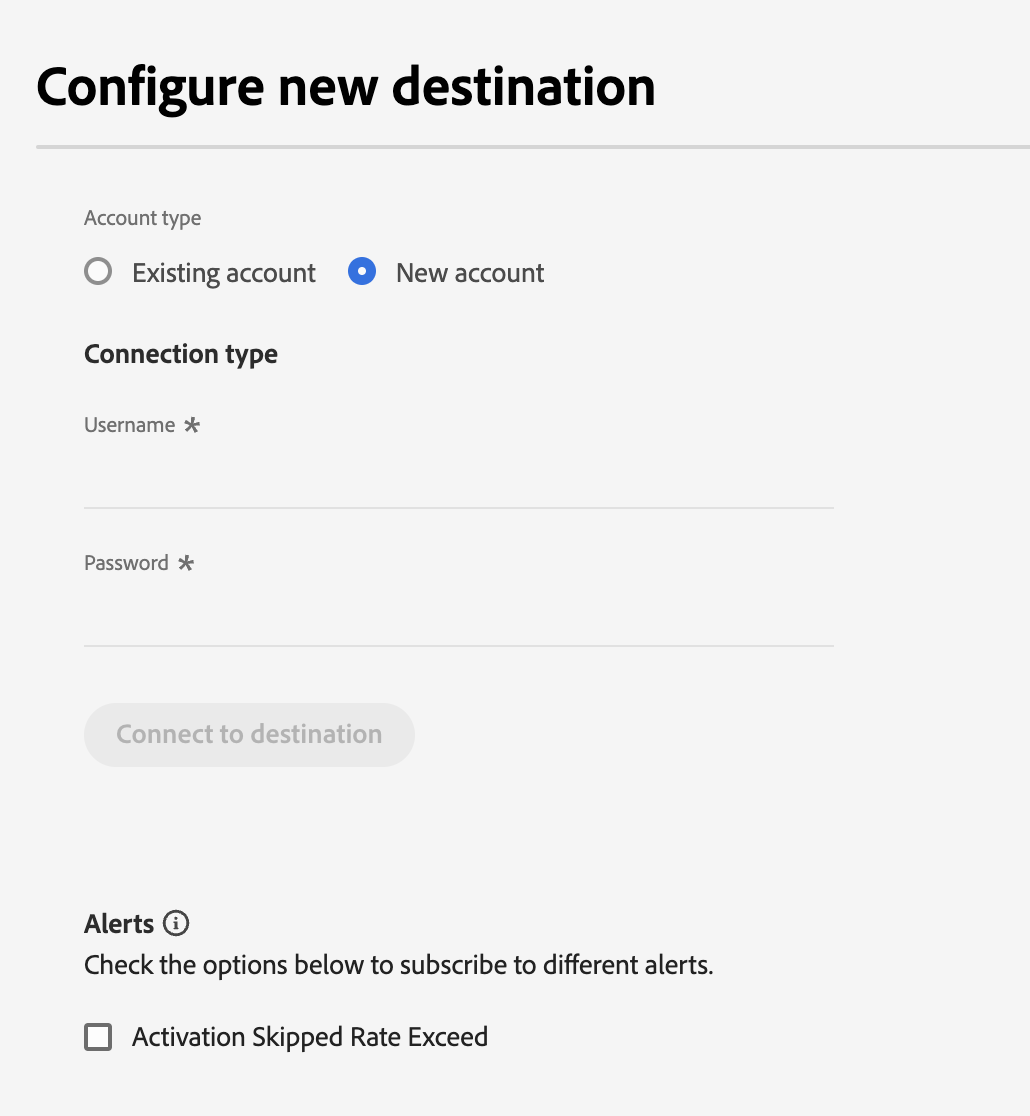This screenshot has width=1030, height=1116.
Task: Click the alerts subscription description text
Action: coord(399,965)
